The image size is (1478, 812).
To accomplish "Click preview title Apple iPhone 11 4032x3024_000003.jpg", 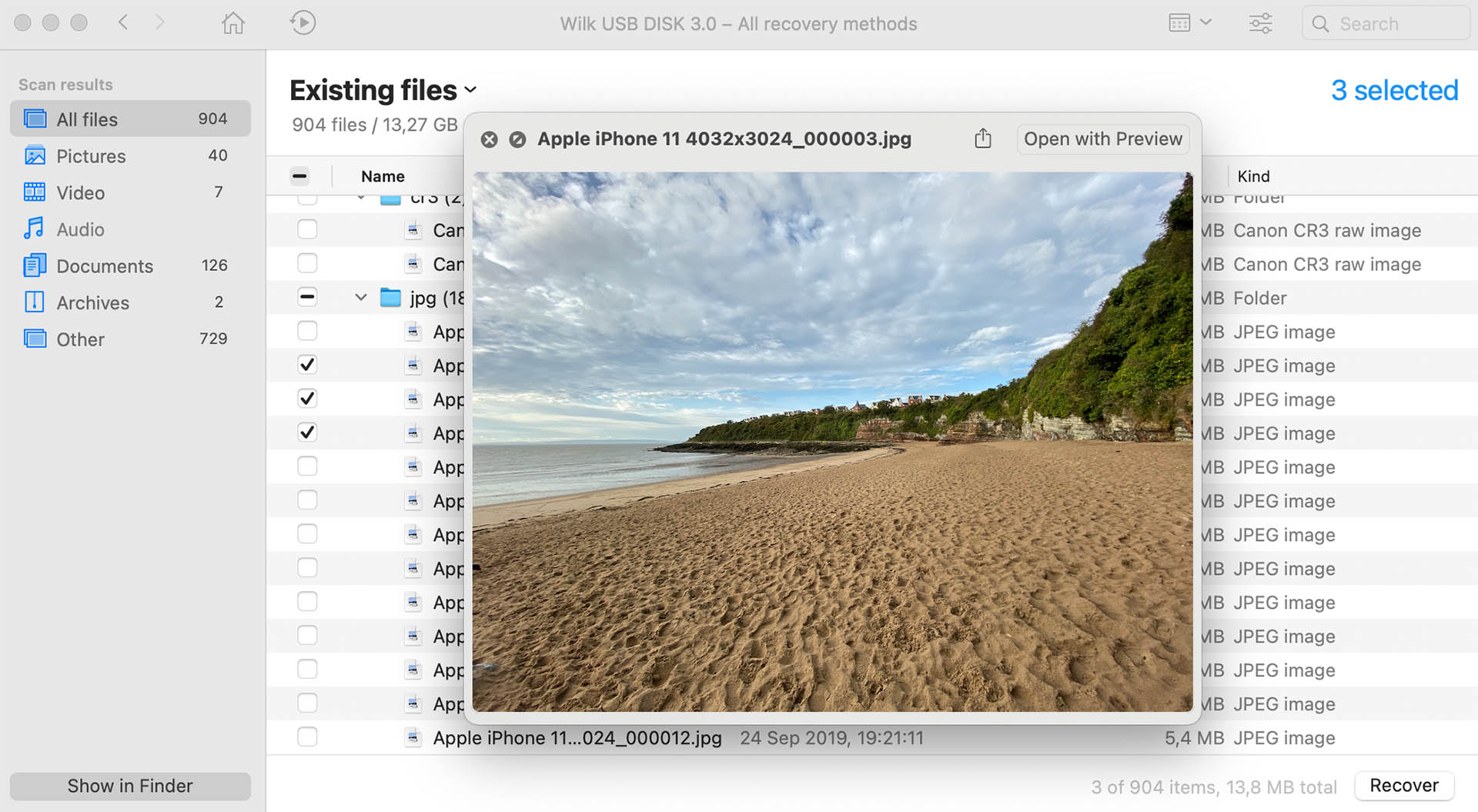I will 724,139.
